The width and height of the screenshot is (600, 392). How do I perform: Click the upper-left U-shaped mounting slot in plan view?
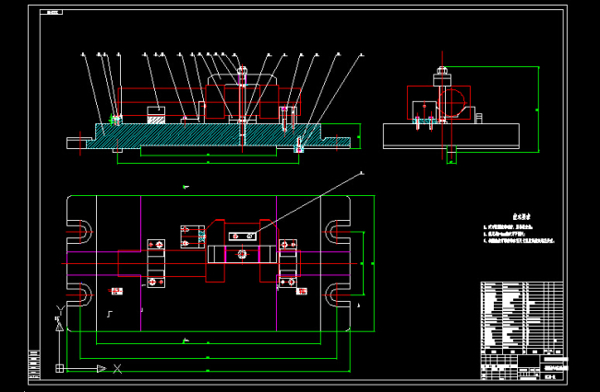pos(80,232)
